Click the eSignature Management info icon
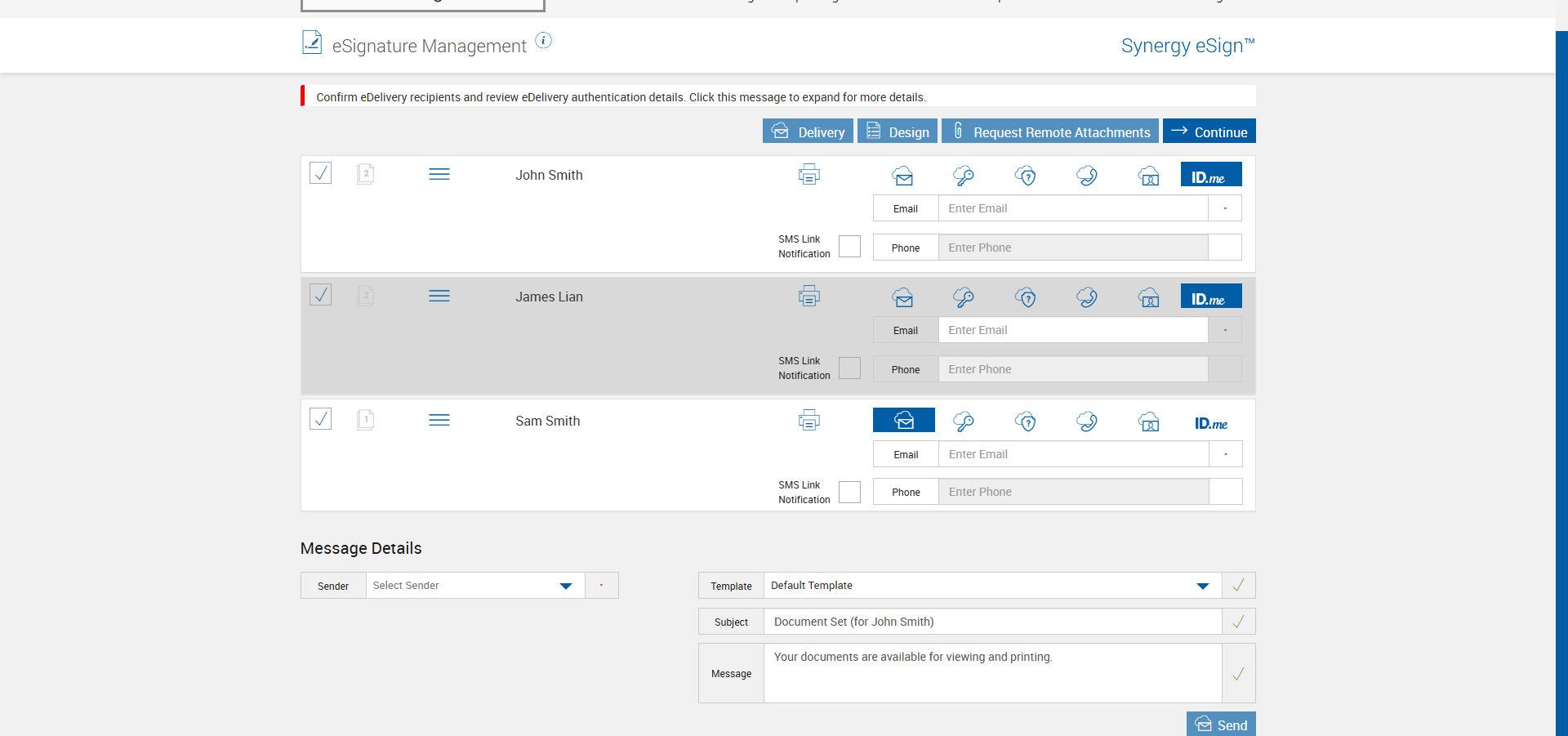The image size is (1568, 736). click(543, 41)
